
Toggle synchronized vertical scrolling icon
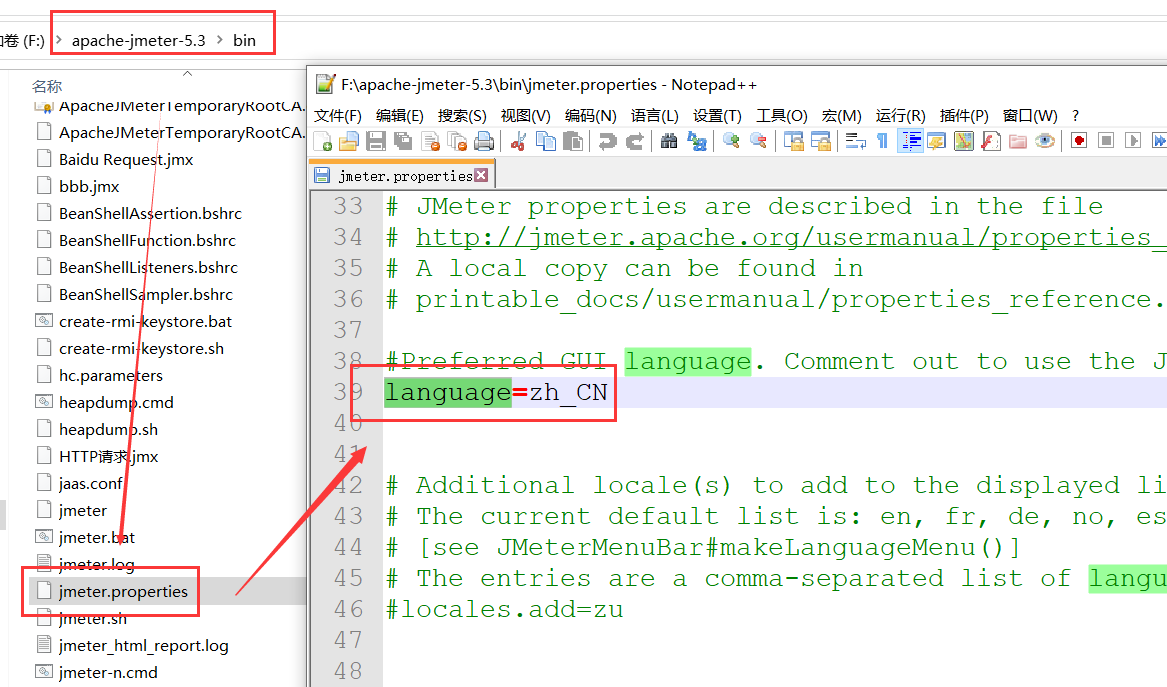pyautogui.click(x=793, y=141)
